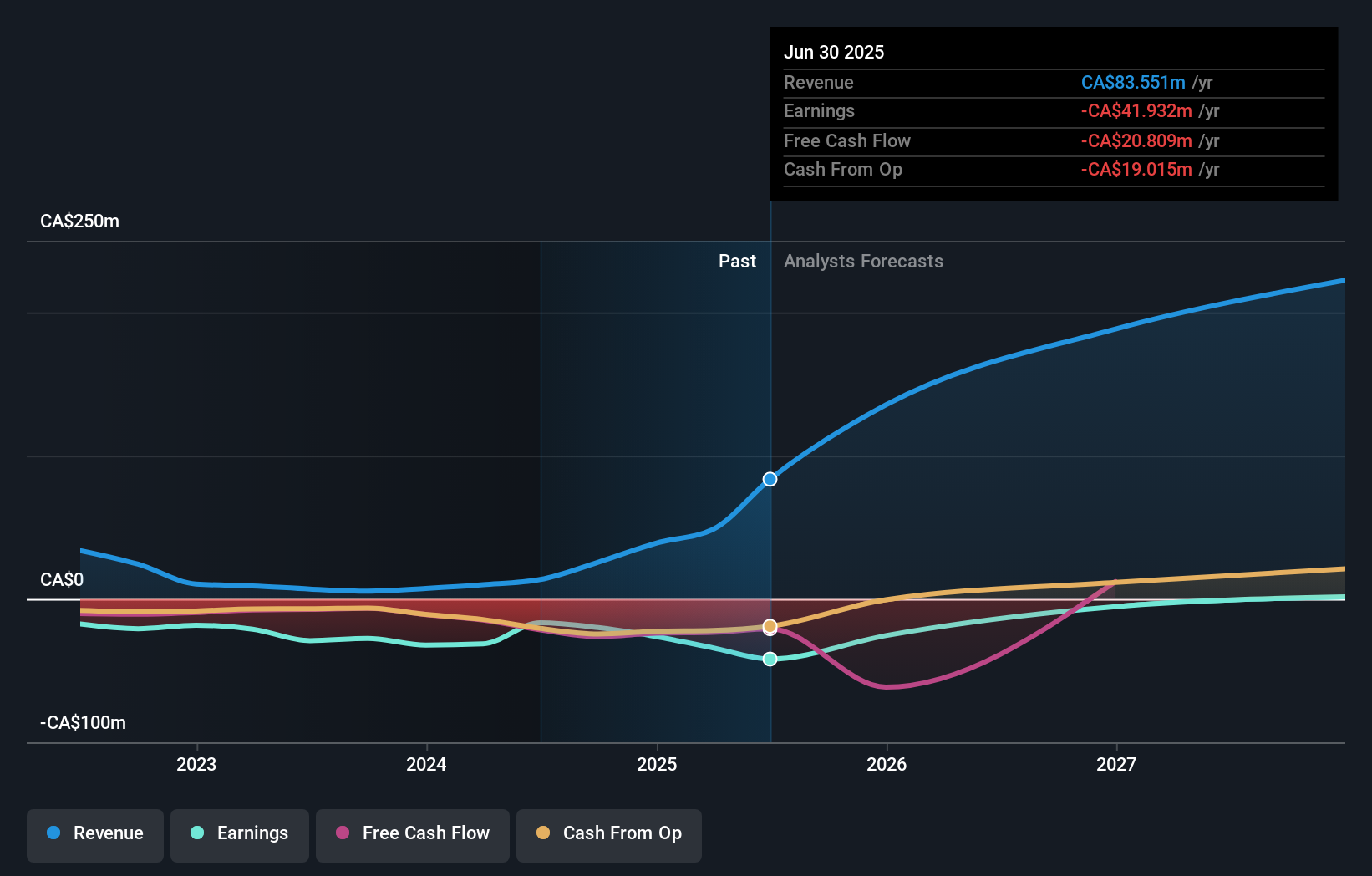
Task: Click the 2026 axis label on the timeline
Action: pos(887,763)
